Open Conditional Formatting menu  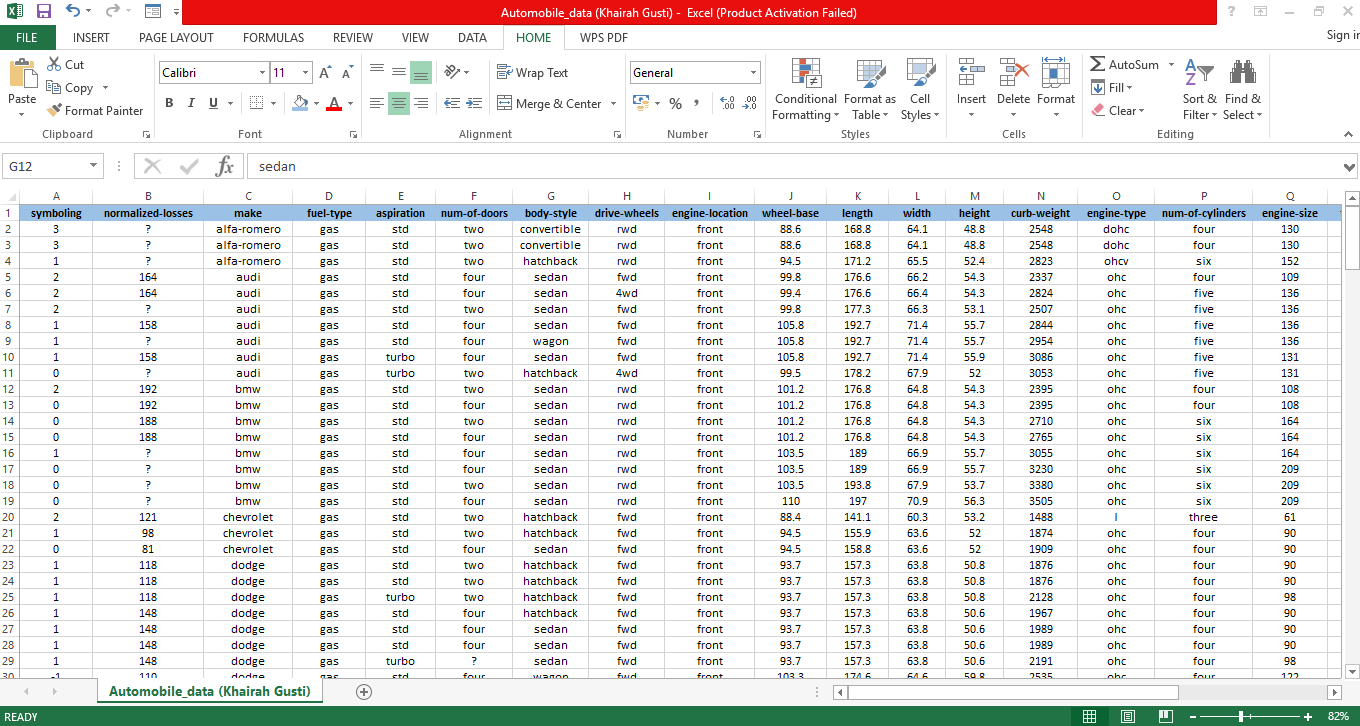click(x=805, y=89)
